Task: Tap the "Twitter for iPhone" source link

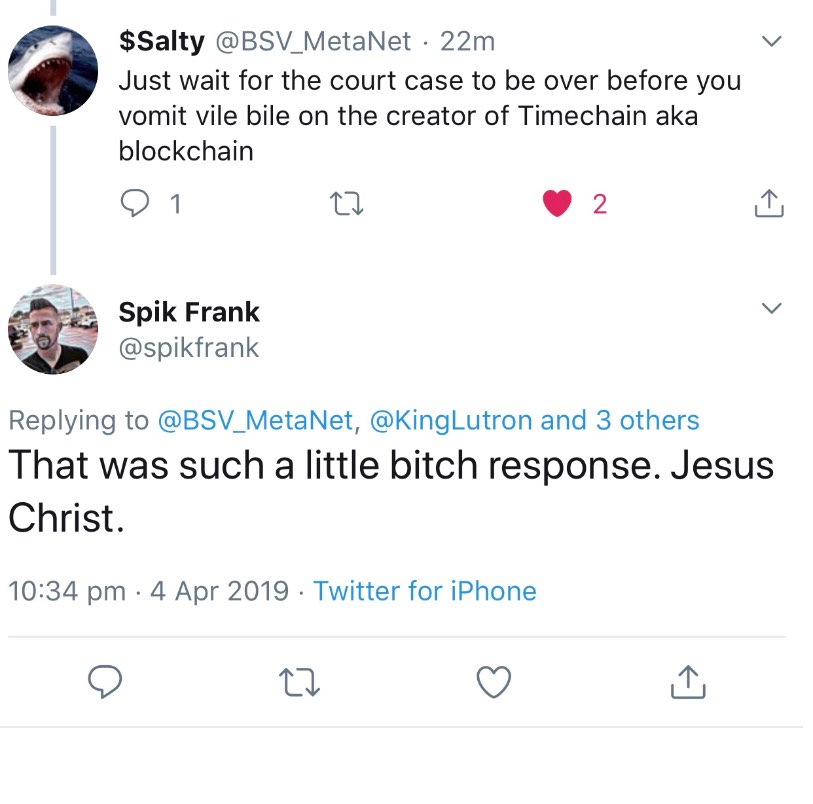Action: 425,591
